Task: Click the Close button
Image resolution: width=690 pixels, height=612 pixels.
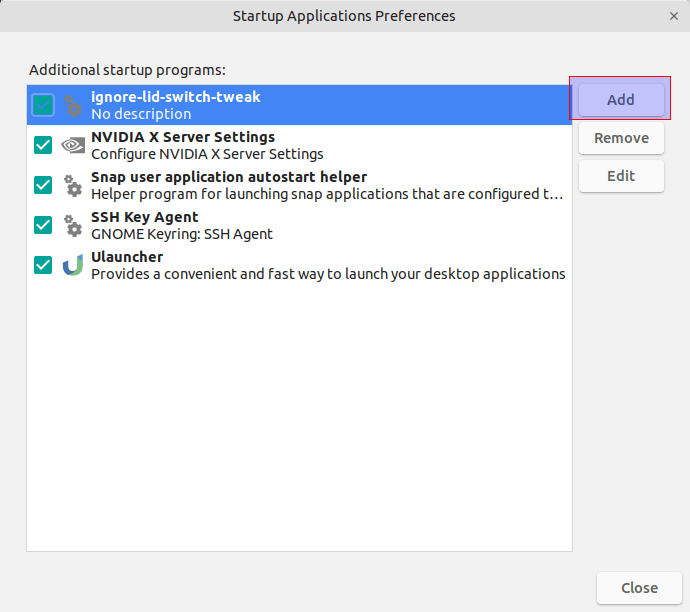Action: point(639,588)
